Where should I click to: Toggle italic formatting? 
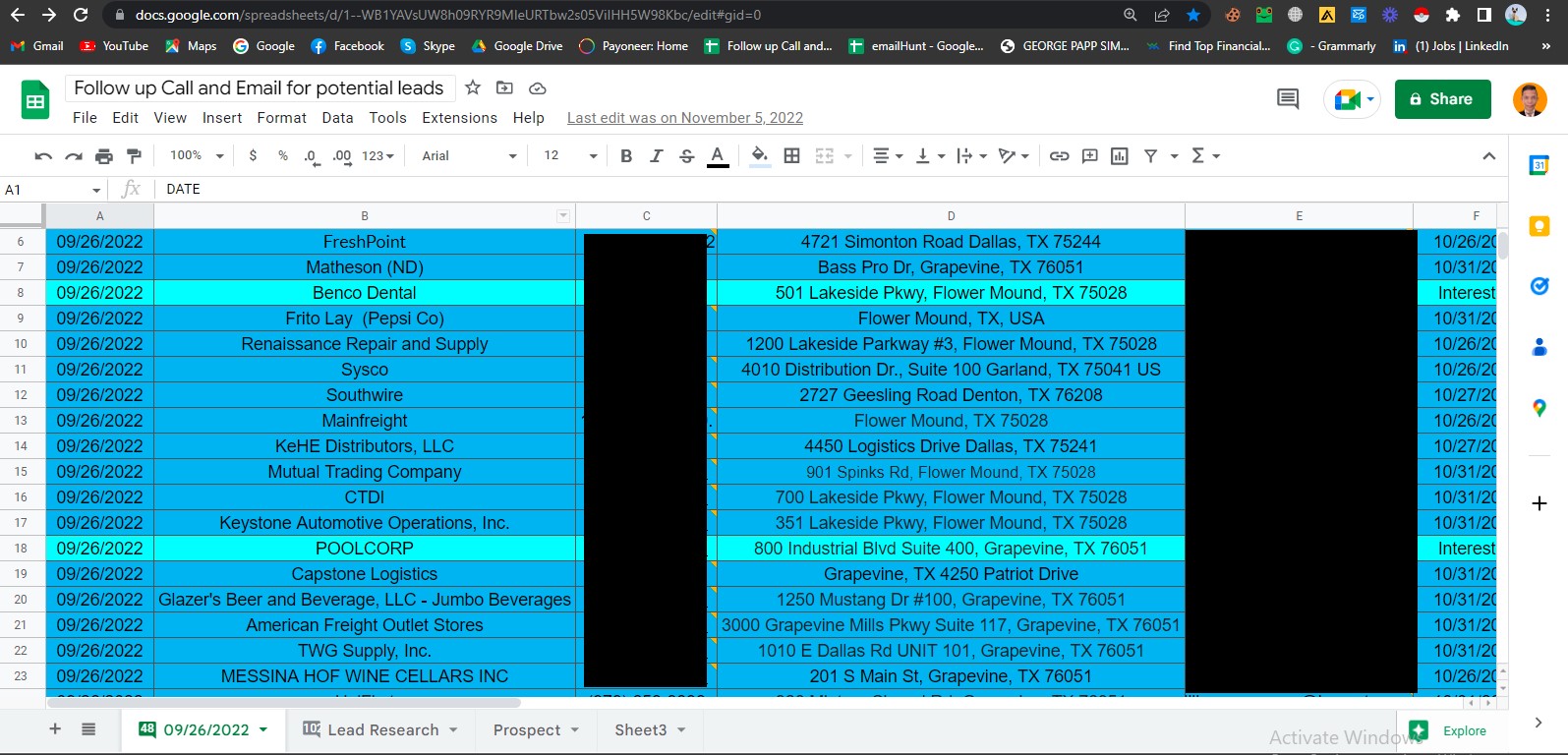657,156
